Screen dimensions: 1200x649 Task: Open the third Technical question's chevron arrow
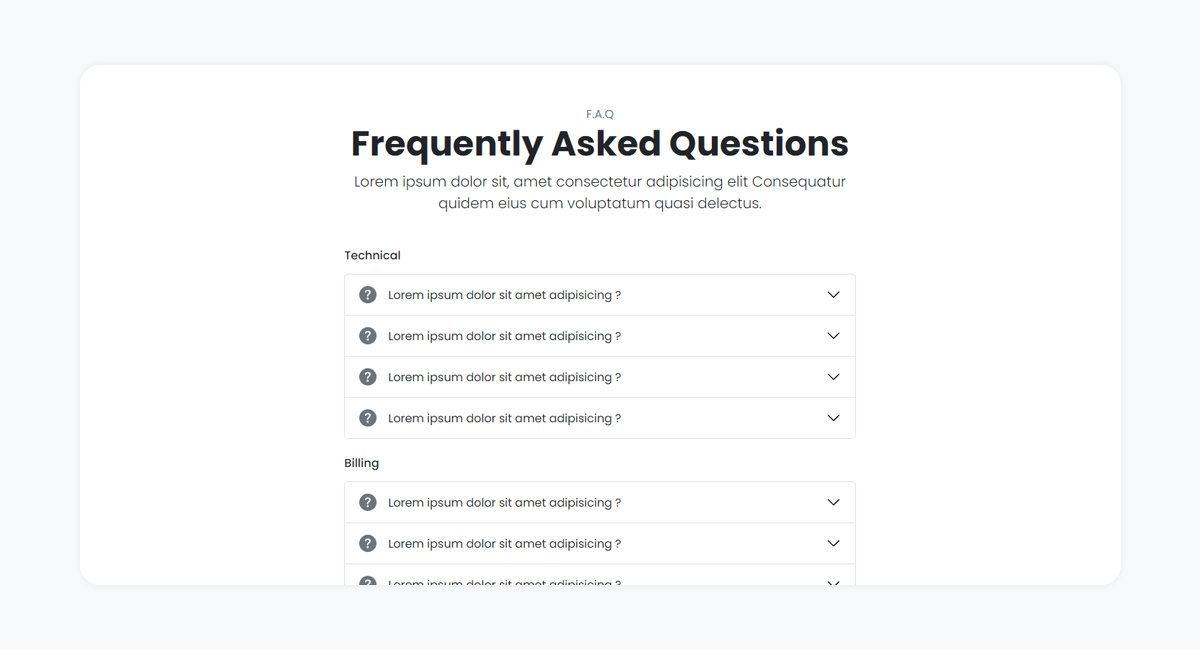[833, 377]
